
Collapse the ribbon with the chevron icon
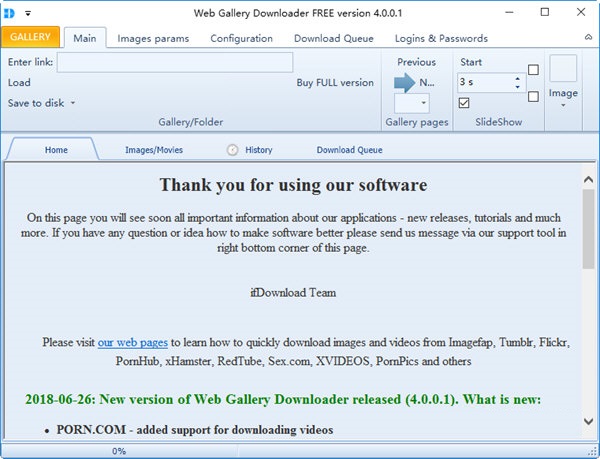[x=589, y=37]
